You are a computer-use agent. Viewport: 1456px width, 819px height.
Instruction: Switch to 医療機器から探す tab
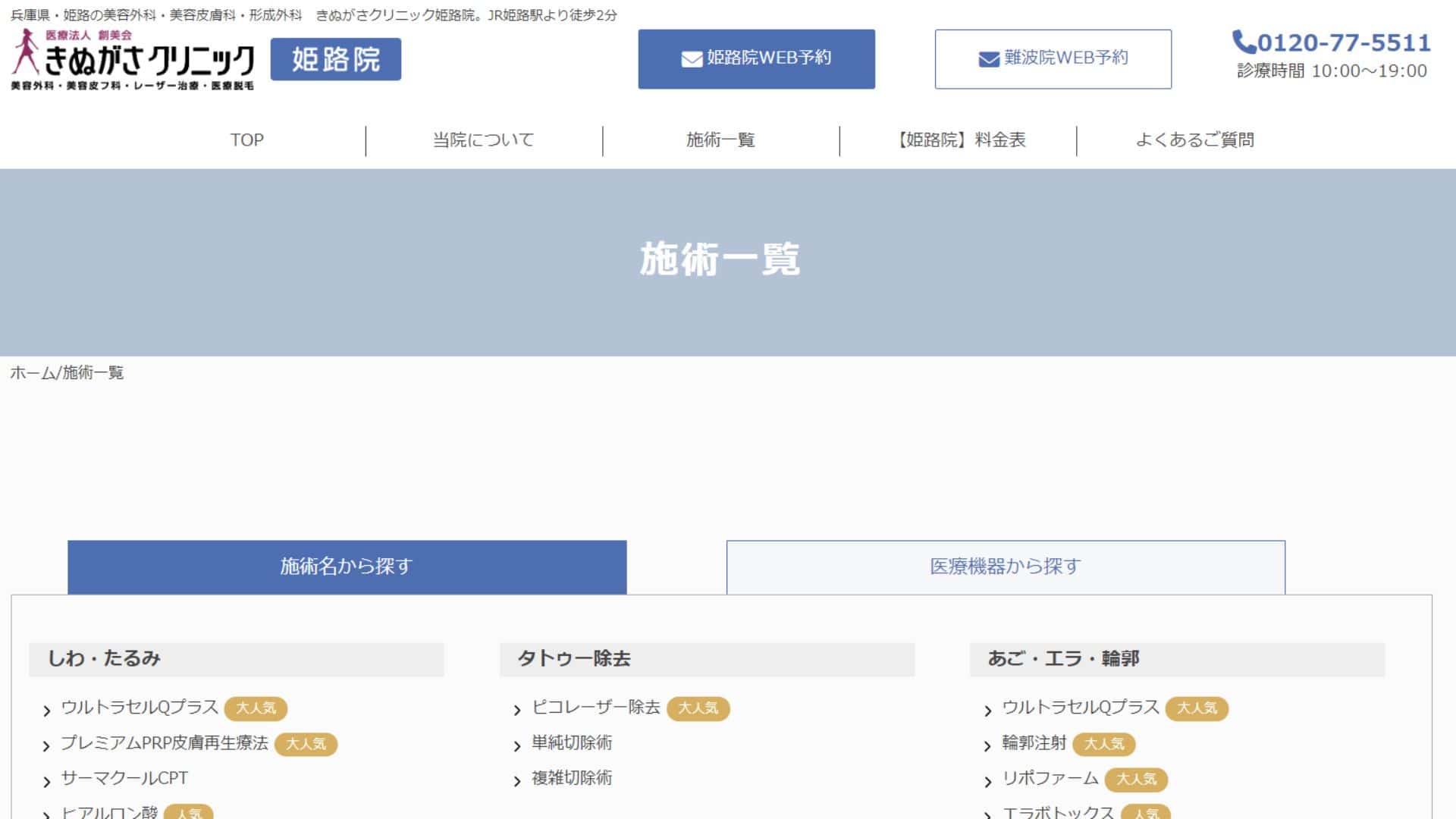pos(1006,567)
